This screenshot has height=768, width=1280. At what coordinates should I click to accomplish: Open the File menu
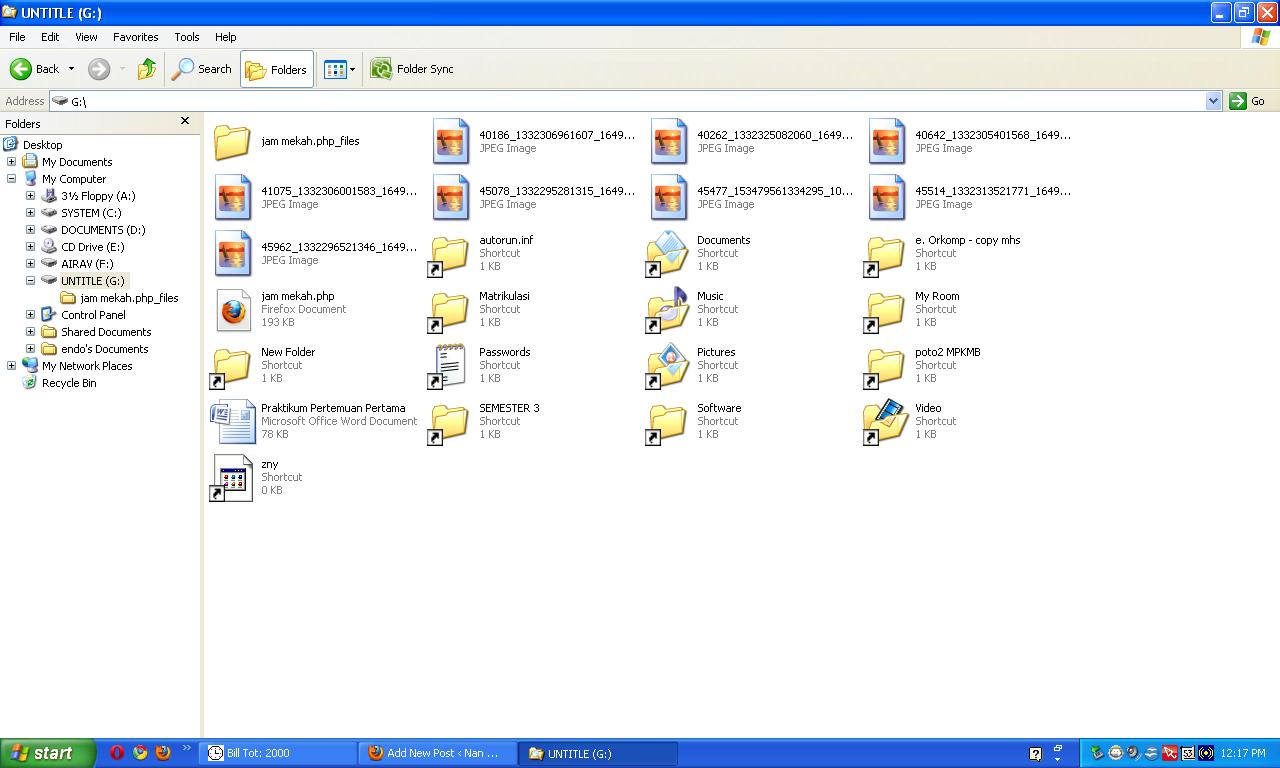[x=17, y=37]
